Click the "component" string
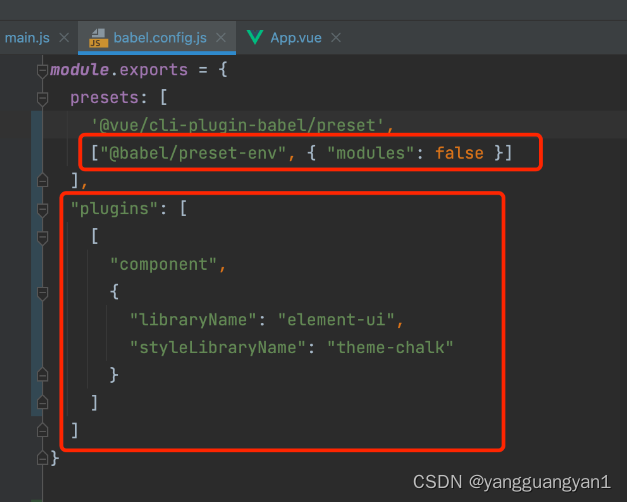627x502 pixels. tap(164, 265)
